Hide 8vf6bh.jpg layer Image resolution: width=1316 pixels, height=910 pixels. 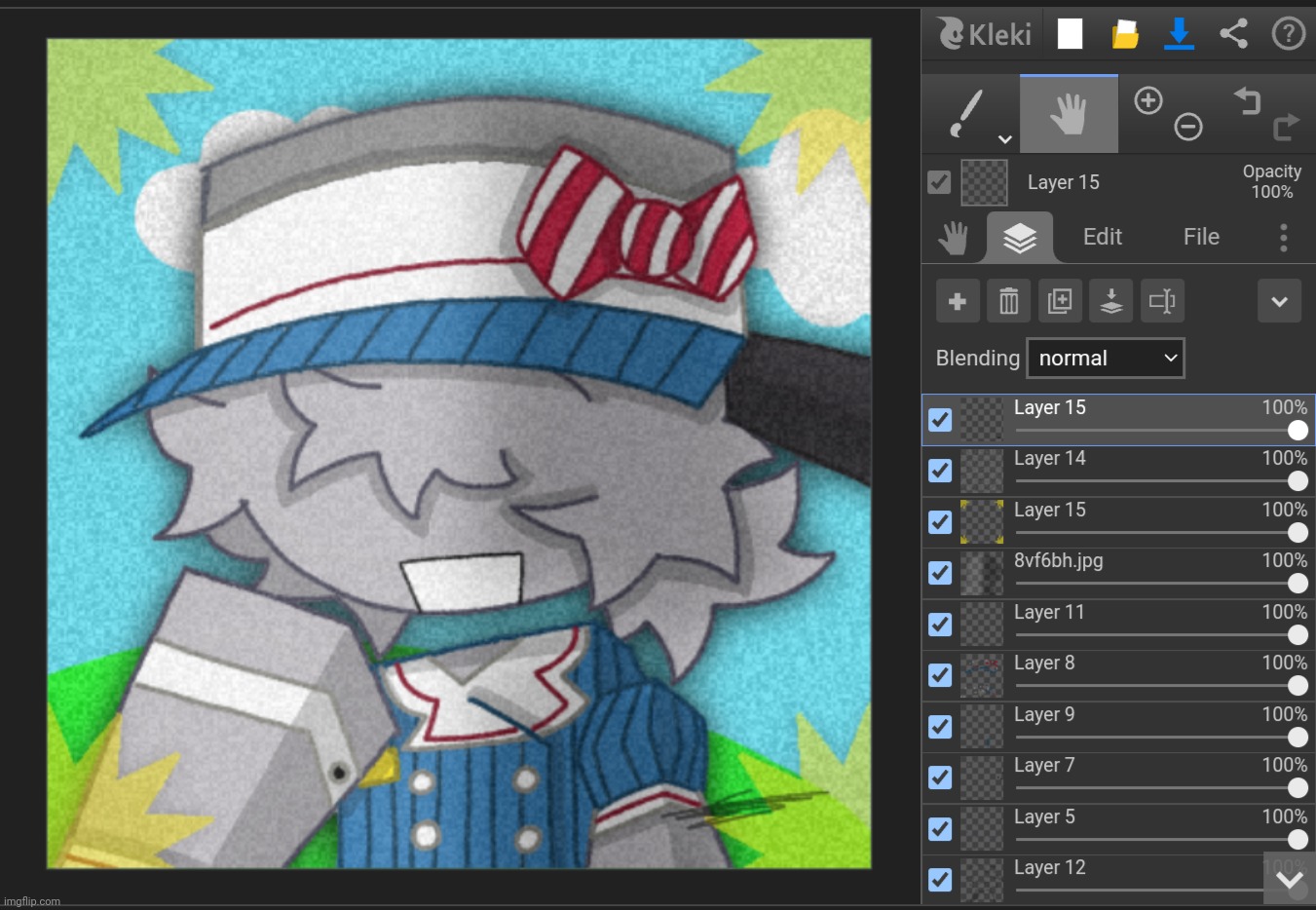coord(940,573)
